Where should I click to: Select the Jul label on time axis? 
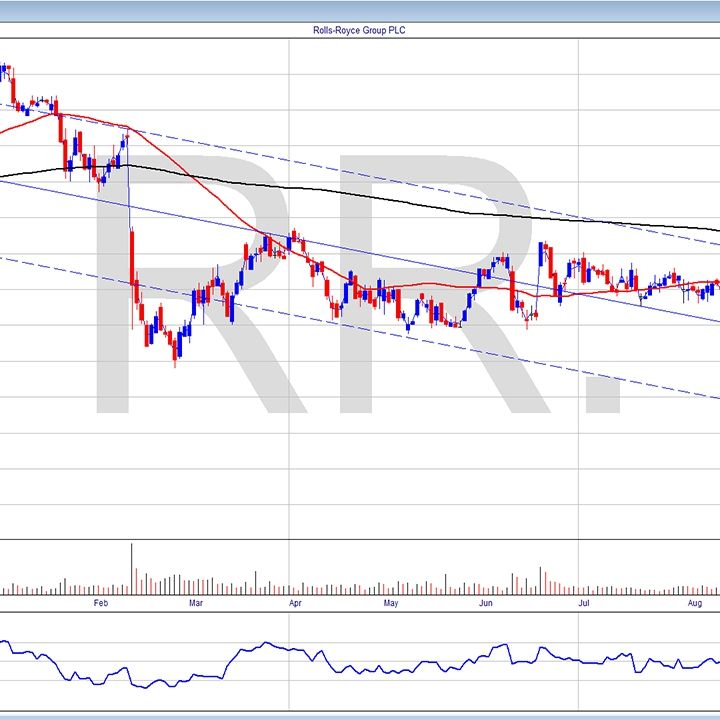pyautogui.click(x=583, y=604)
